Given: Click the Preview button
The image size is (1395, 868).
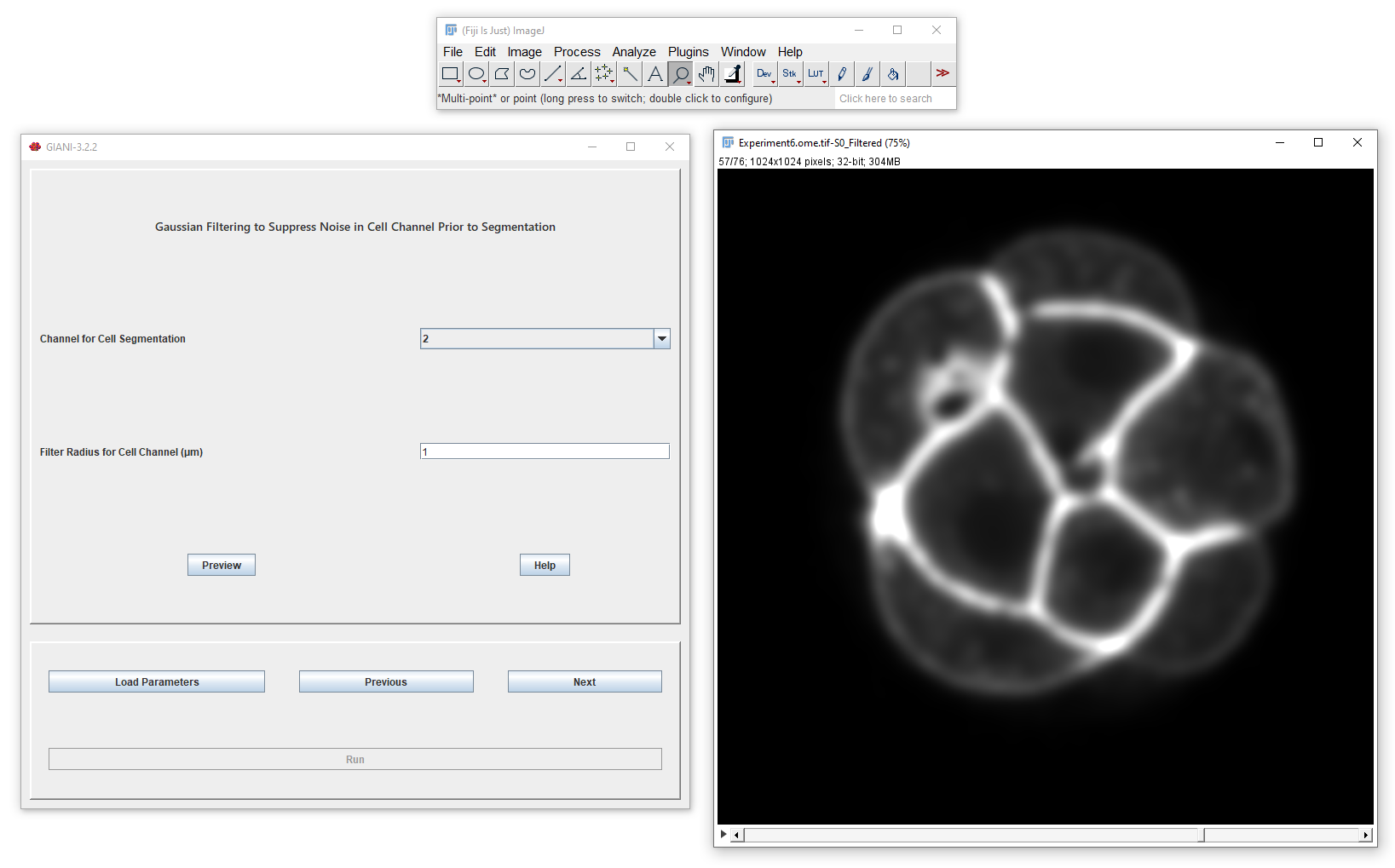Looking at the screenshot, I should (x=222, y=565).
